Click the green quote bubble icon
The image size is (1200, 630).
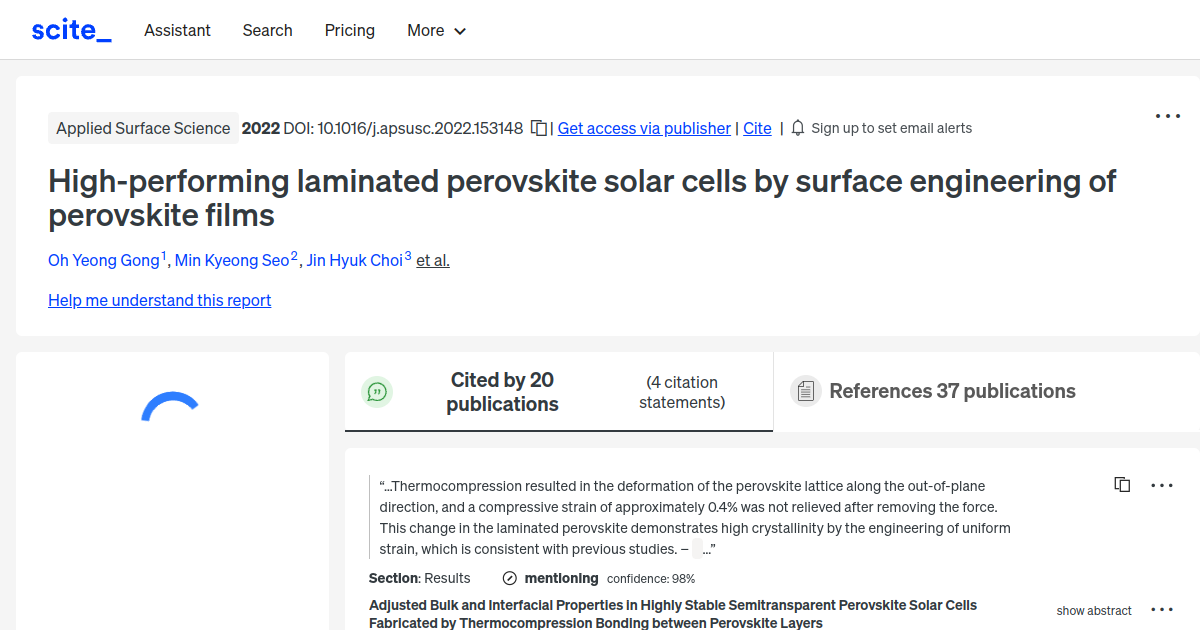pyautogui.click(x=377, y=391)
